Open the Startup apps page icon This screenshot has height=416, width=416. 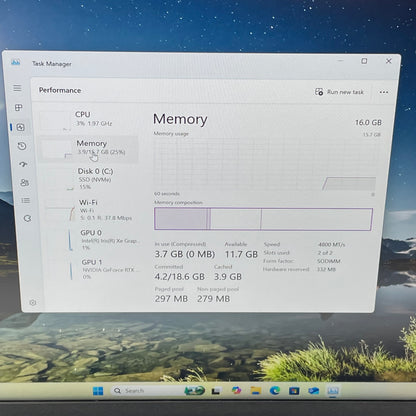23,164
